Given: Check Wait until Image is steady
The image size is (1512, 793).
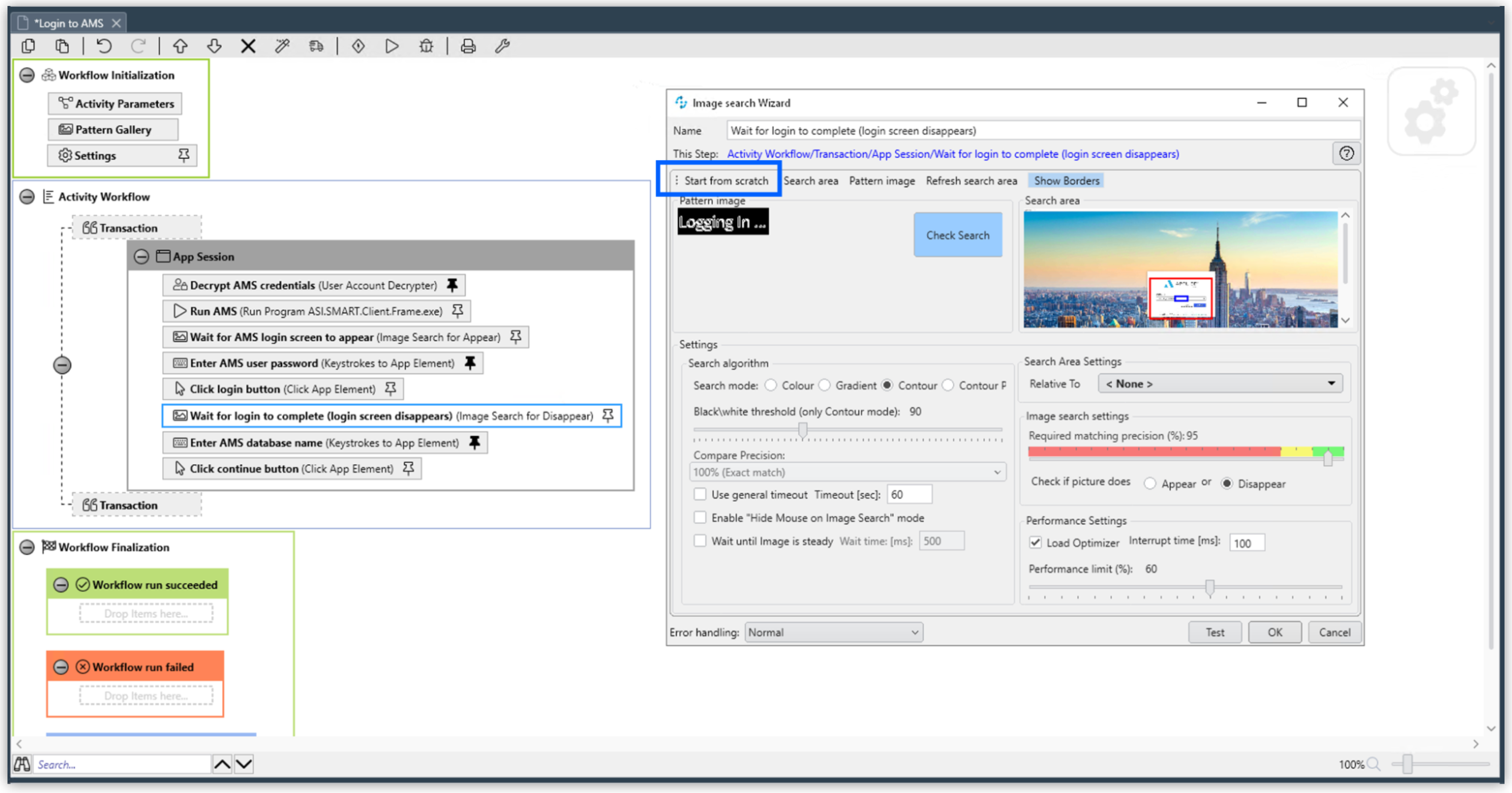Looking at the screenshot, I should pyautogui.click(x=700, y=541).
